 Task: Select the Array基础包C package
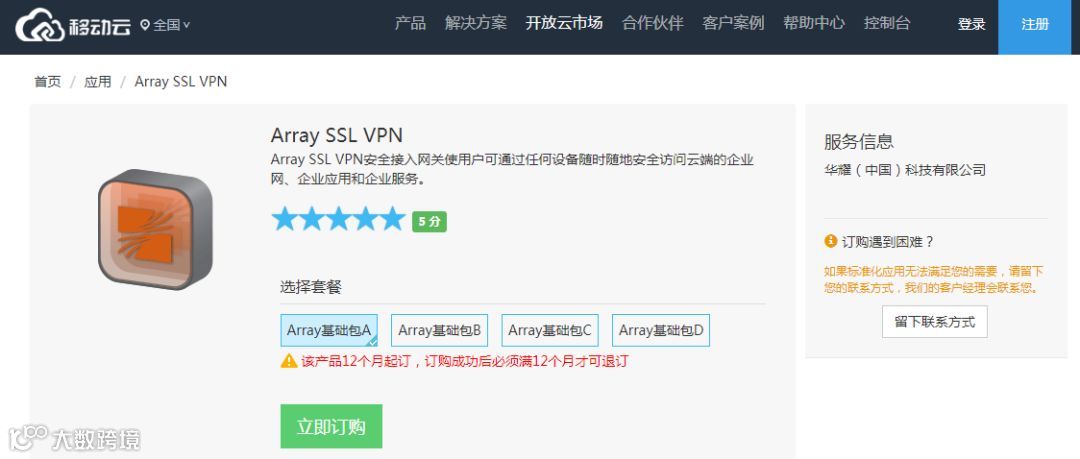[550, 330]
